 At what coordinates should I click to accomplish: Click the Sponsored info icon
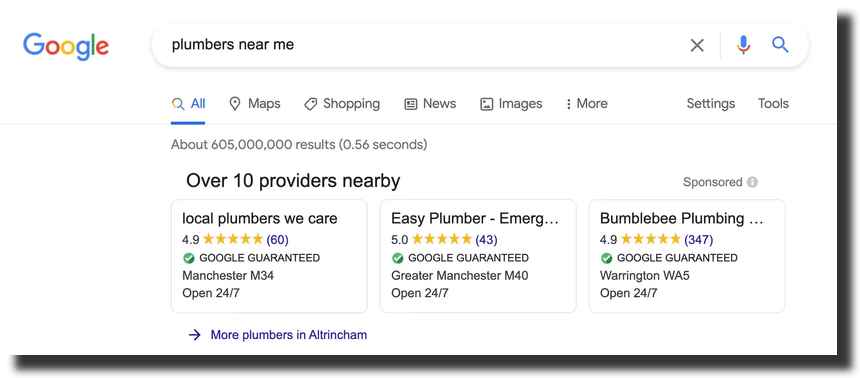click(x=752, y=182)
